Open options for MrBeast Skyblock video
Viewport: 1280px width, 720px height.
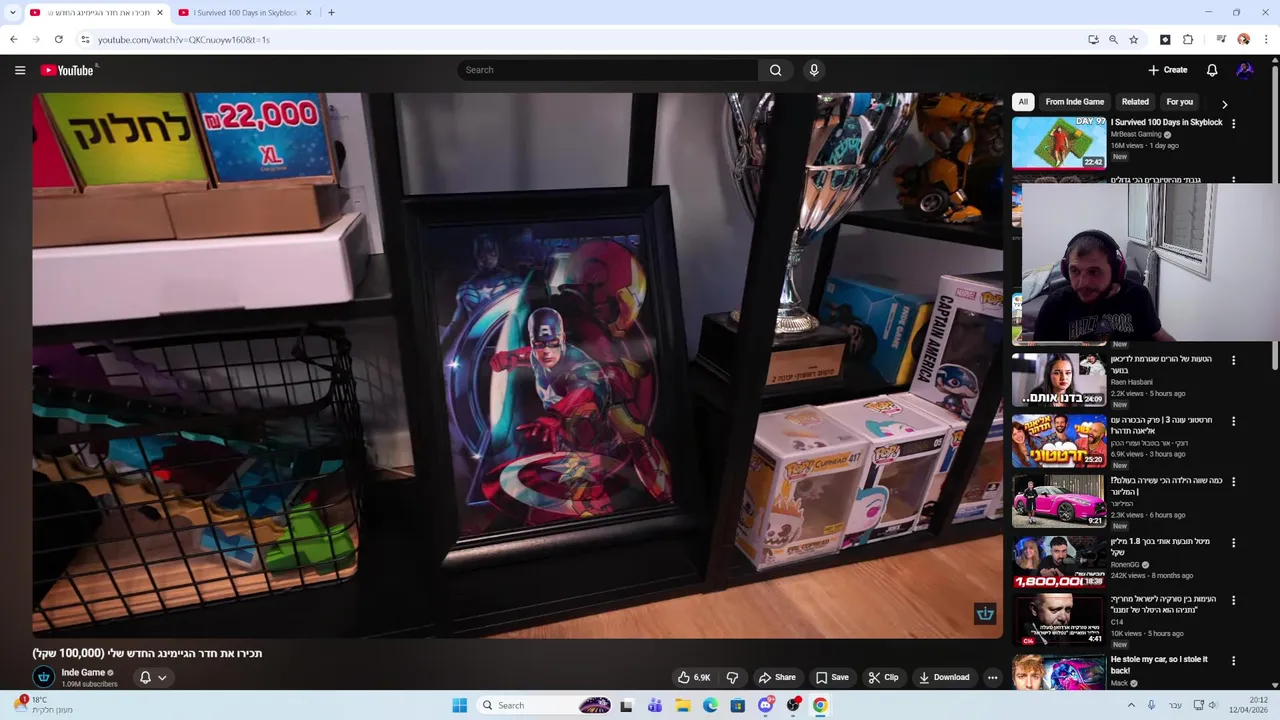click(1233, 123)
